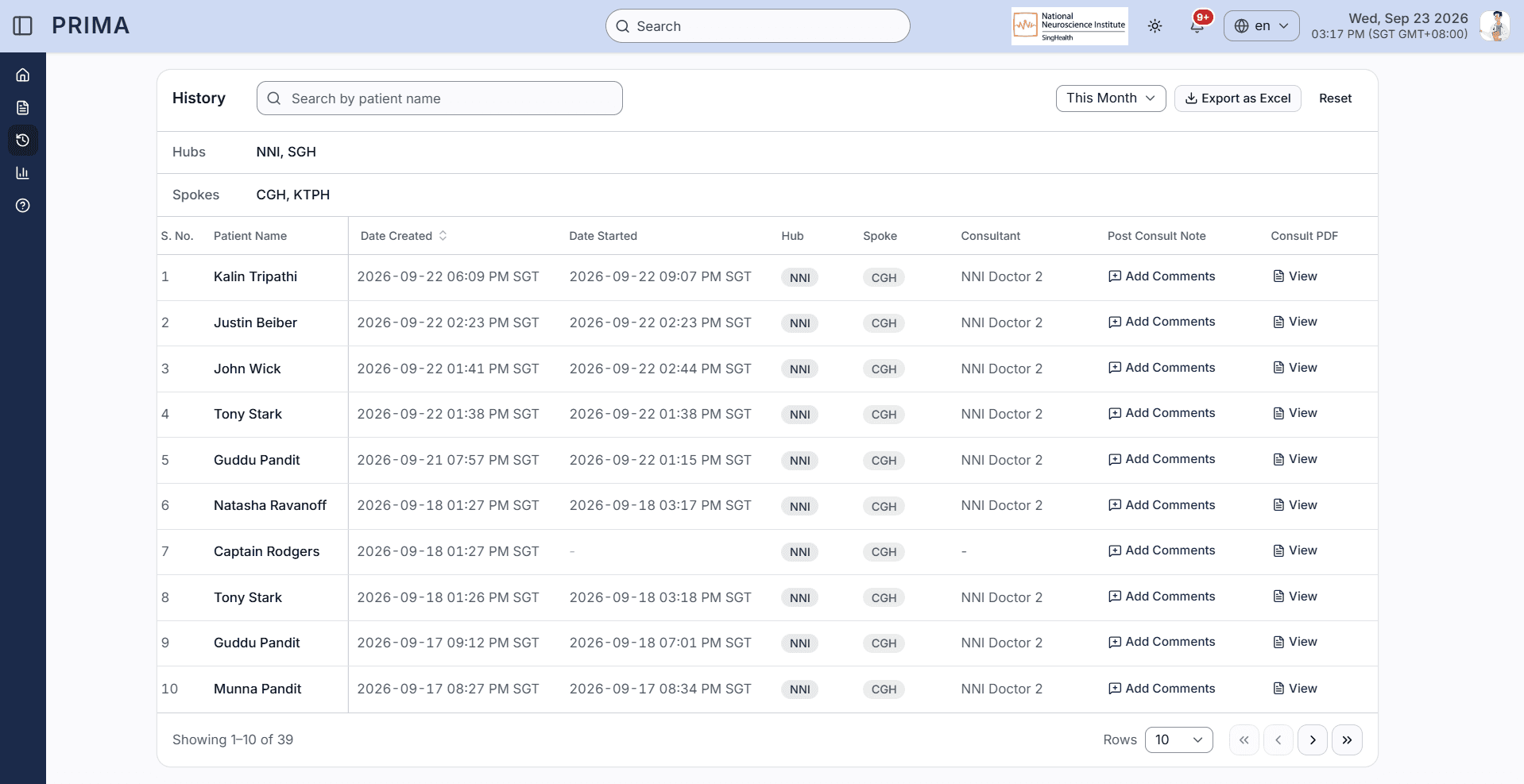This screenshot has height=784, width=1524.
Task: Add Comments for Munna Pandit
Action: pos(1162,689)
